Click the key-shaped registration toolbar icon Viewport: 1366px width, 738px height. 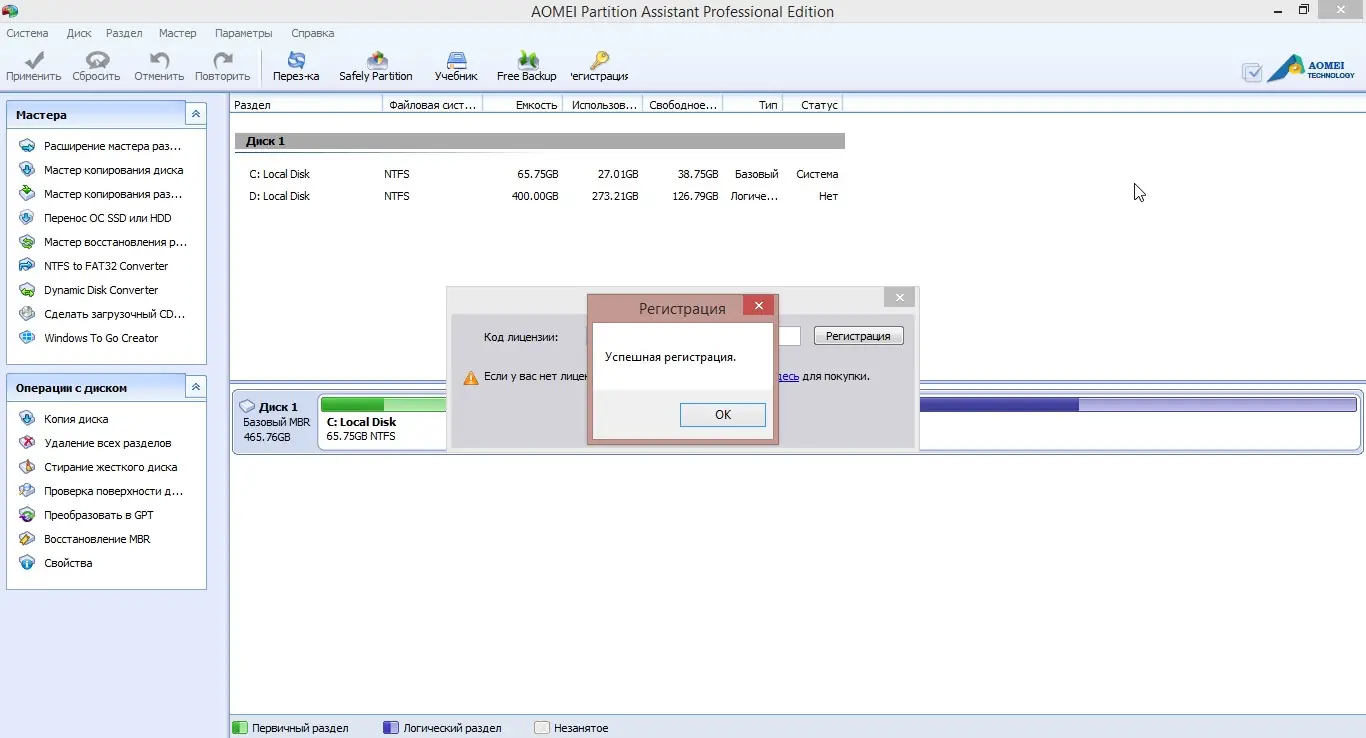[x=600, y=67]
